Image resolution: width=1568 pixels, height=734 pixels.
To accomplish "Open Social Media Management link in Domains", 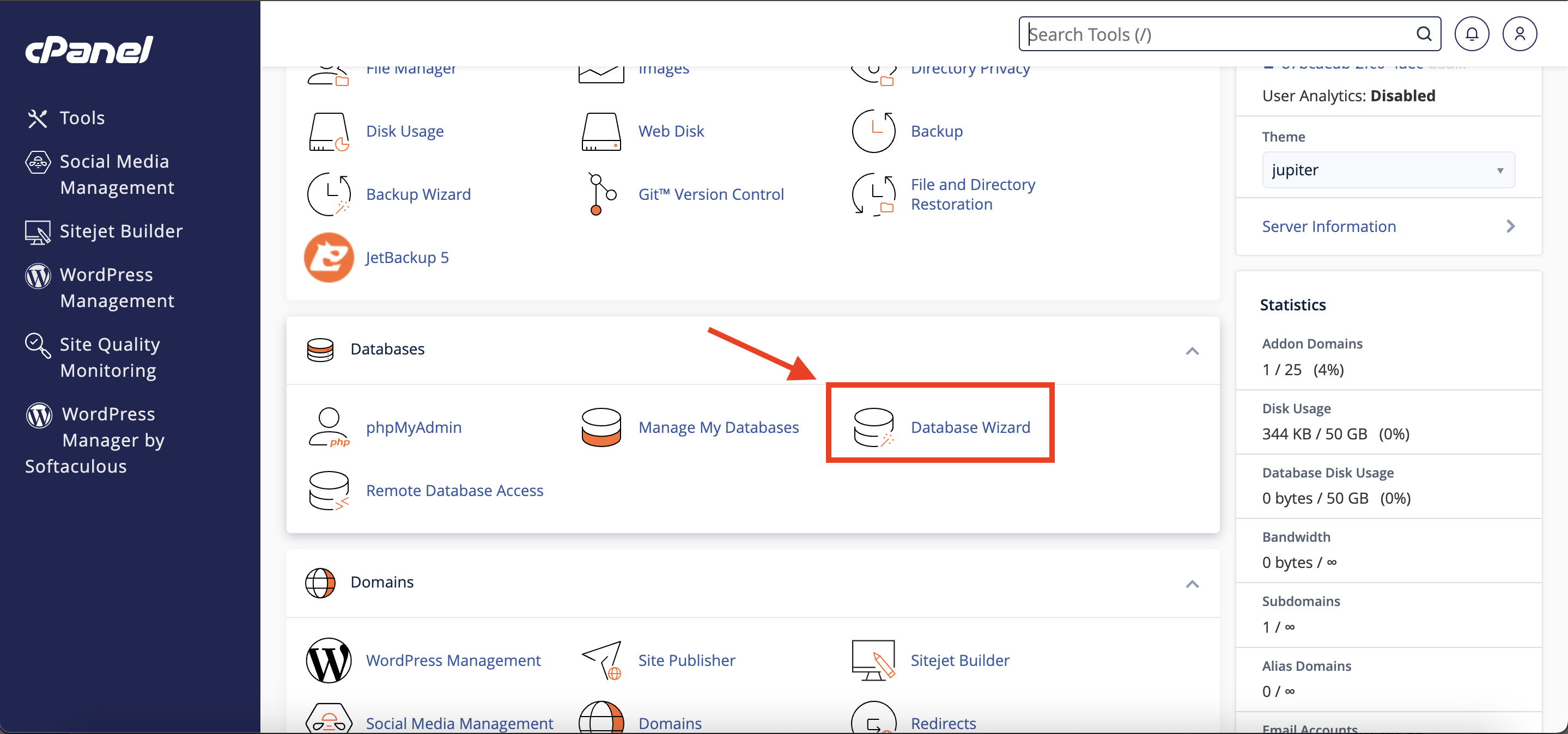I will (460, 724).
